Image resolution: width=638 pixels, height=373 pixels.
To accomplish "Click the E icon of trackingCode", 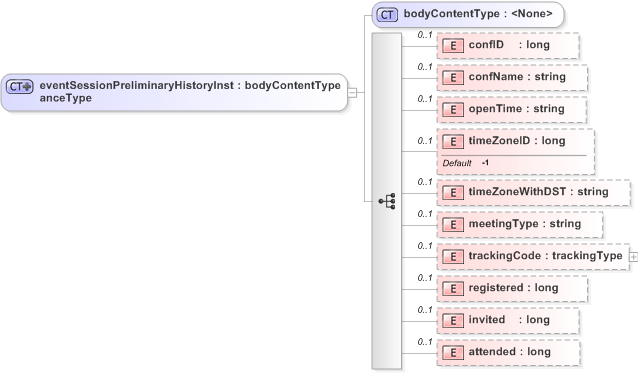I will pyautogui.click(x=452, y=257).
